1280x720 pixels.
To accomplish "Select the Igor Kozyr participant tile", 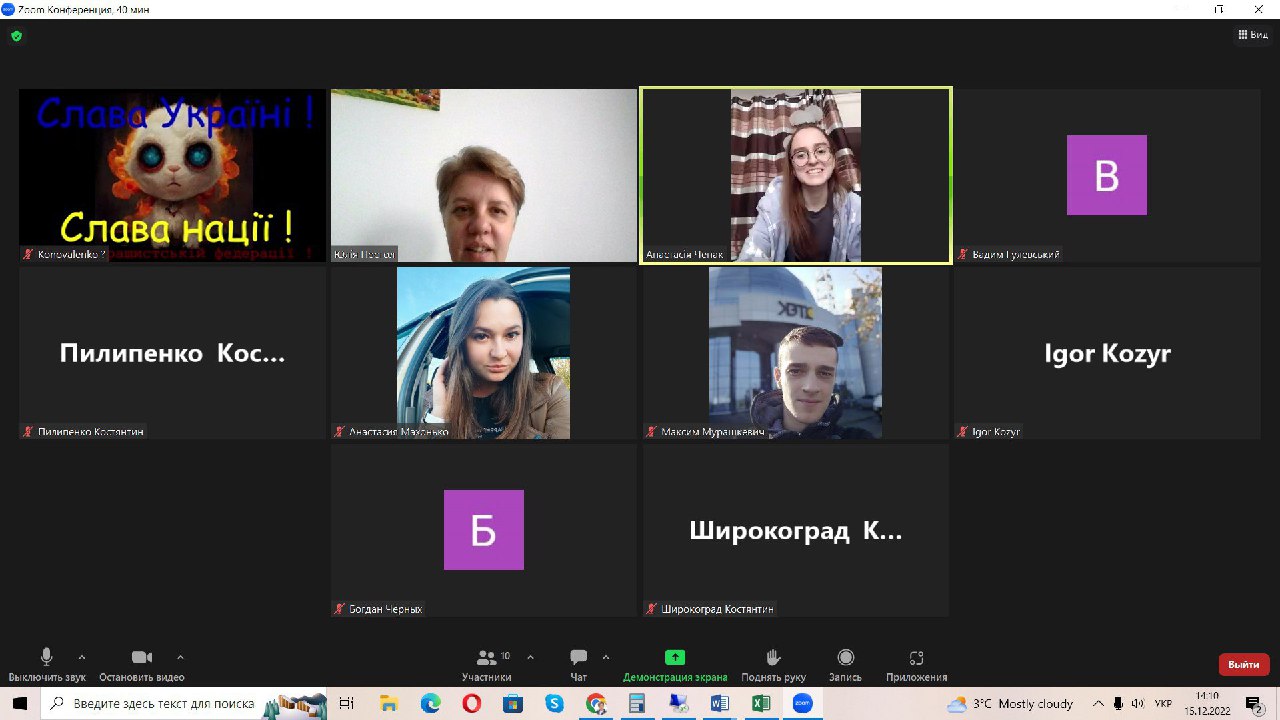I will tap(1107, 353).
